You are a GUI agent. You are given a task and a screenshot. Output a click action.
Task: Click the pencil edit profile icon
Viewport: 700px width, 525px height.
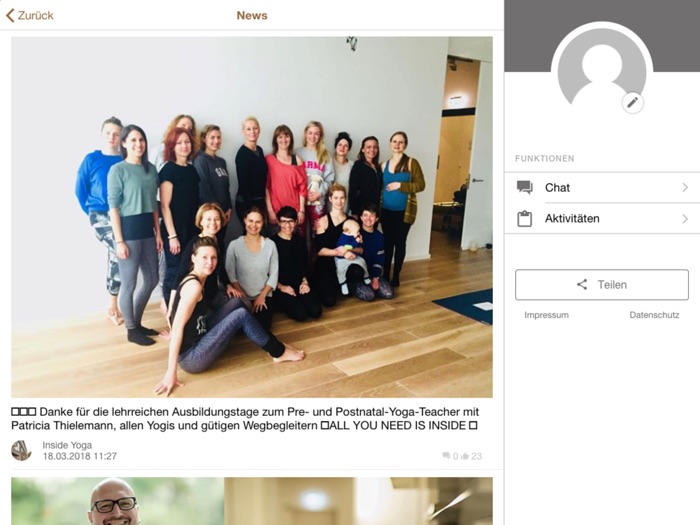pos(632,103)
